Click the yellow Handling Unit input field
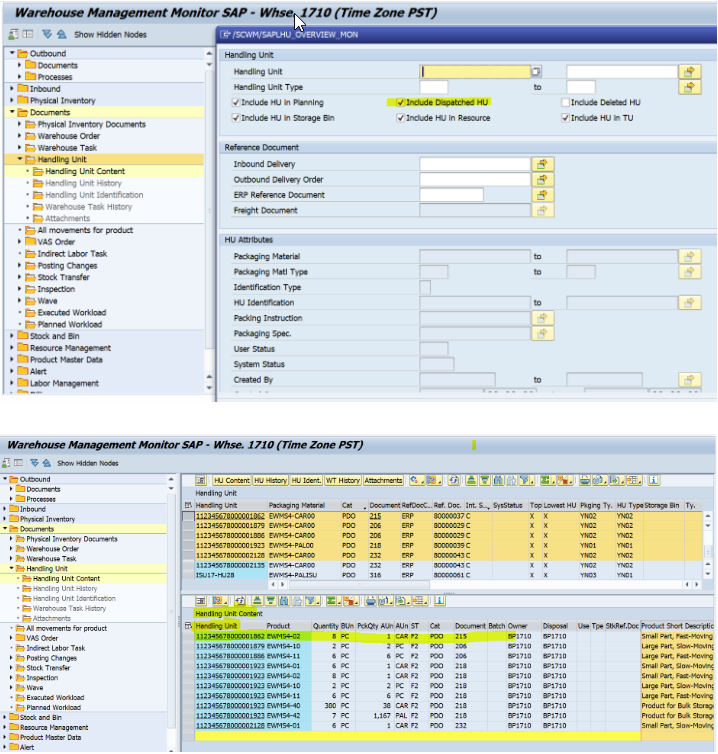The image size is (718, 754). (475, 72)
